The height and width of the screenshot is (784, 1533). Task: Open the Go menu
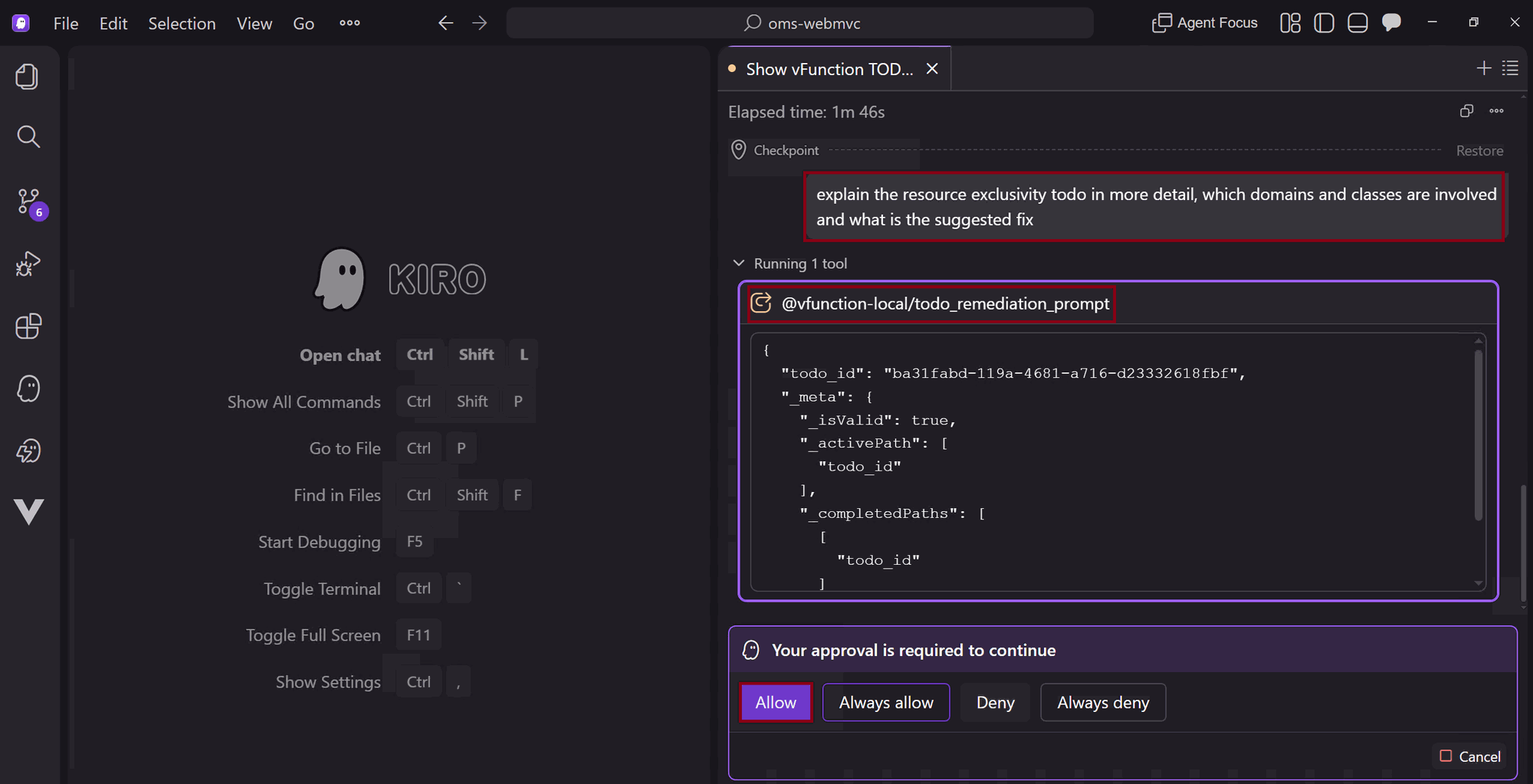pyautogui.click(x=304, y=23)
